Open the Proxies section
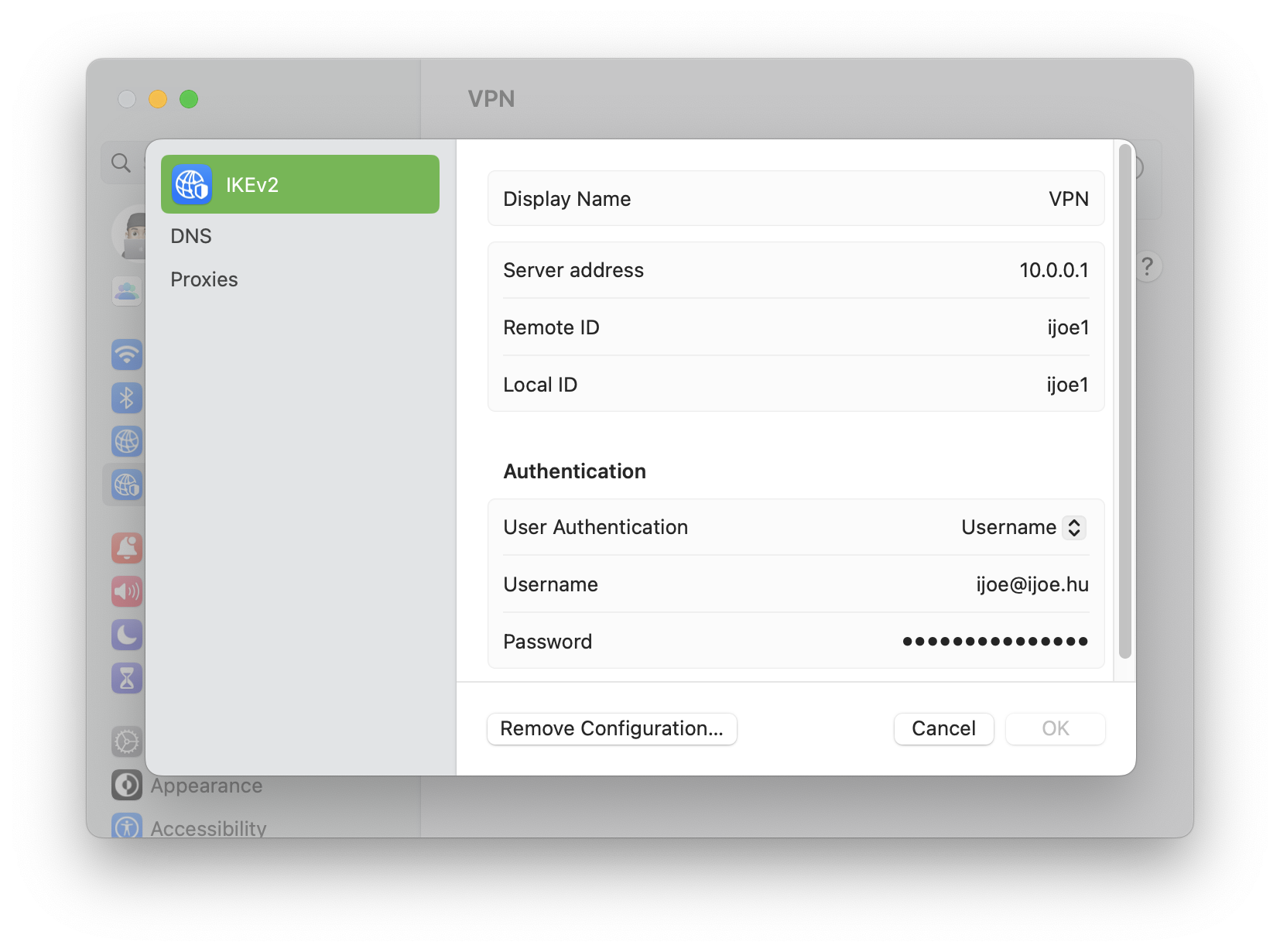The height and width of the screenshot is (952, 1280). 204,279
